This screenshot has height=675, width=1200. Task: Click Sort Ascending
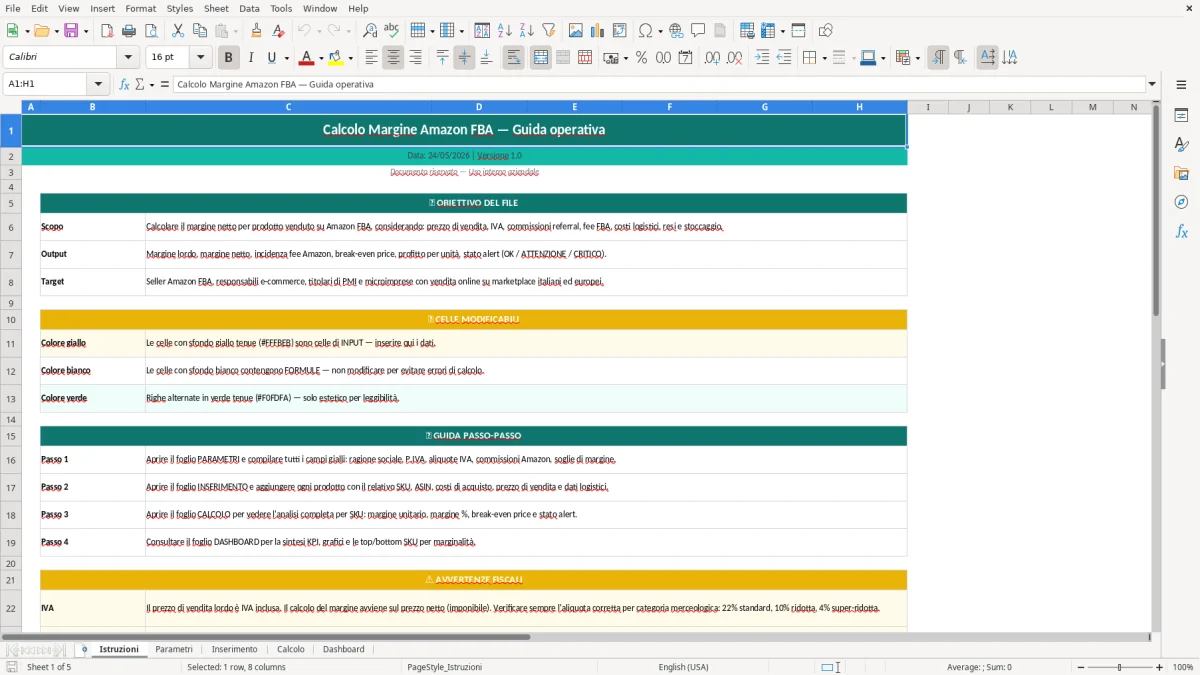[505, 31]
